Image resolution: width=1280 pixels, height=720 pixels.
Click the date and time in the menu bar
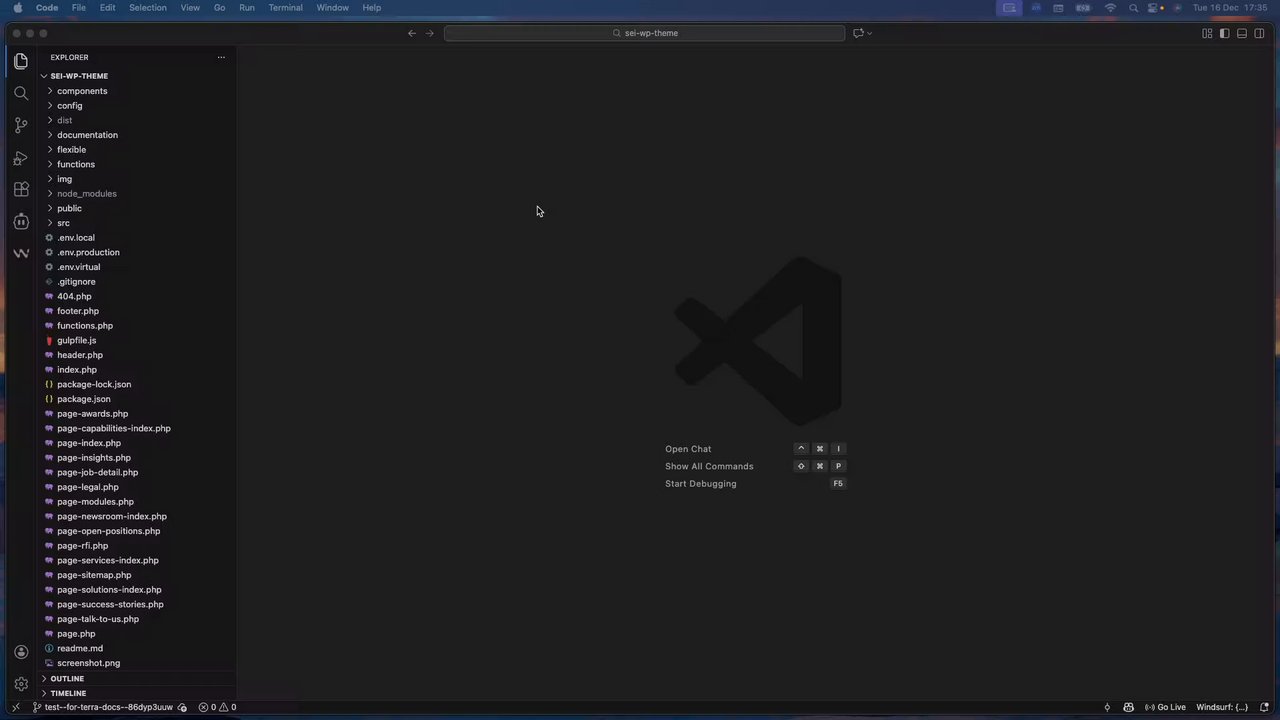click(x=1229, y=7)
